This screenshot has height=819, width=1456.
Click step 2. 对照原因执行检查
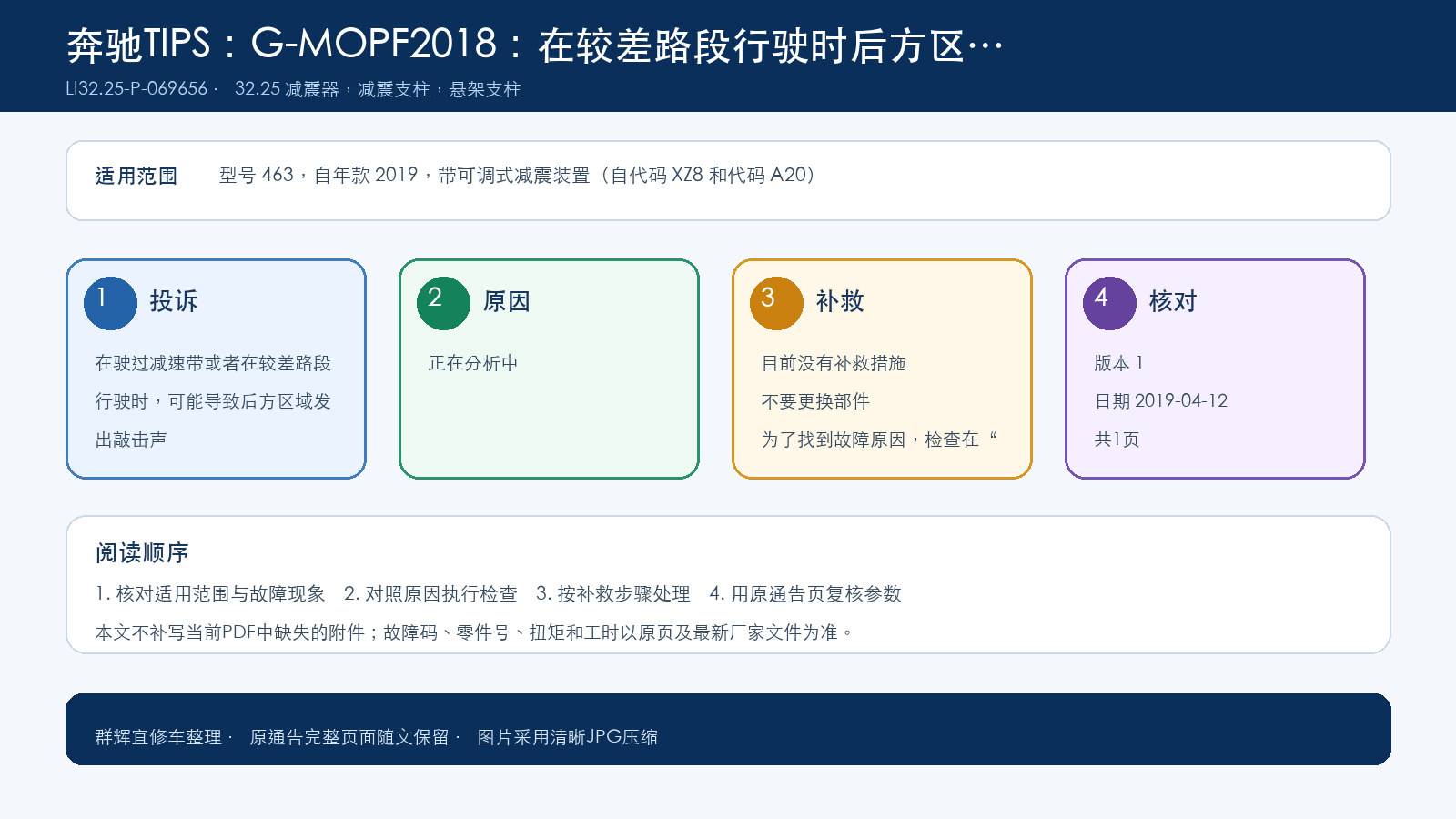point(430,594)
